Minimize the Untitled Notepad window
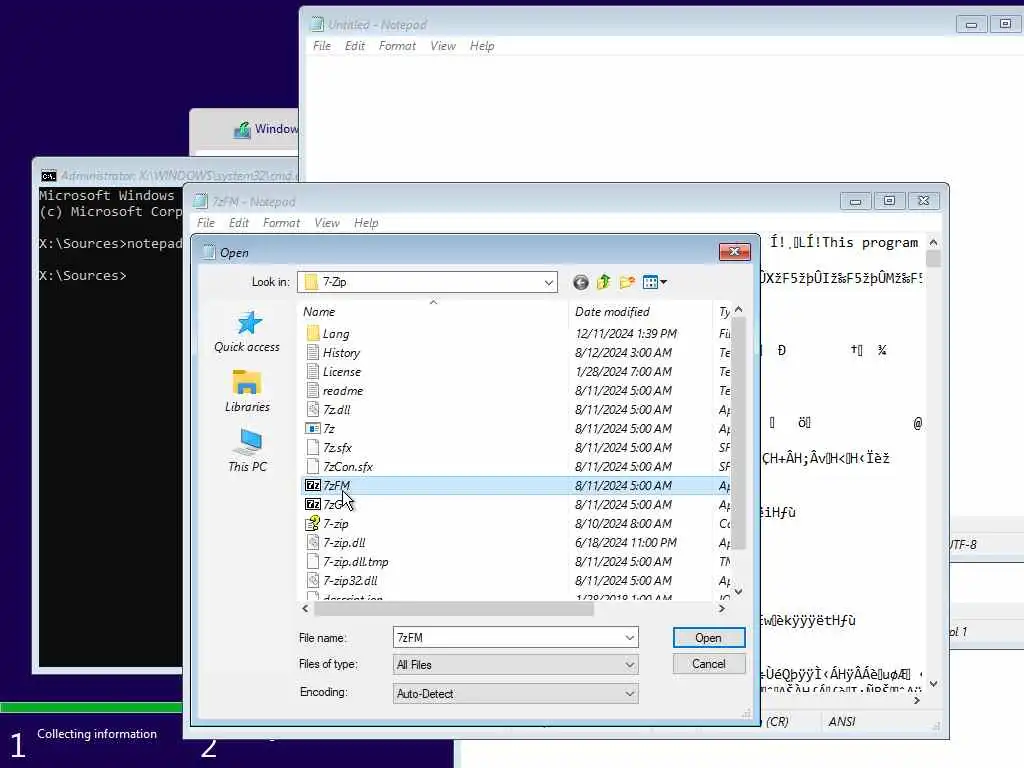 click(x=972, y=24)
